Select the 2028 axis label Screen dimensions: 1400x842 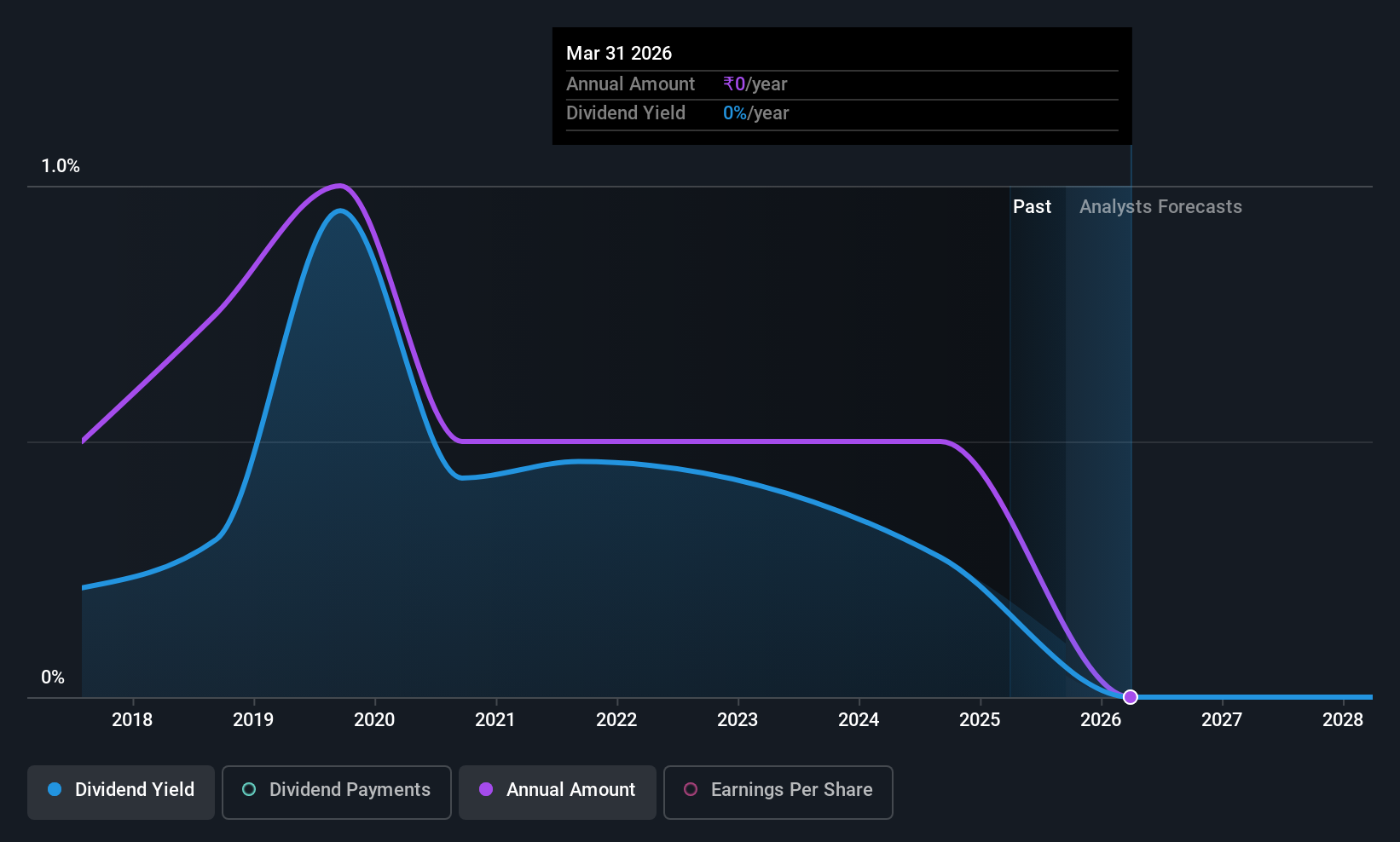pos(1343,720)
